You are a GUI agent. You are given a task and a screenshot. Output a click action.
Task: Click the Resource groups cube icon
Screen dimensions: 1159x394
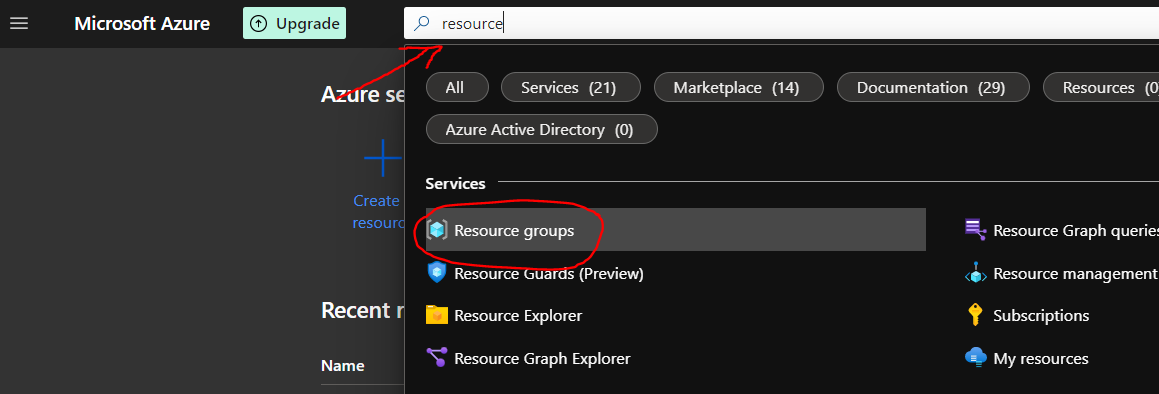coord(437,230)
